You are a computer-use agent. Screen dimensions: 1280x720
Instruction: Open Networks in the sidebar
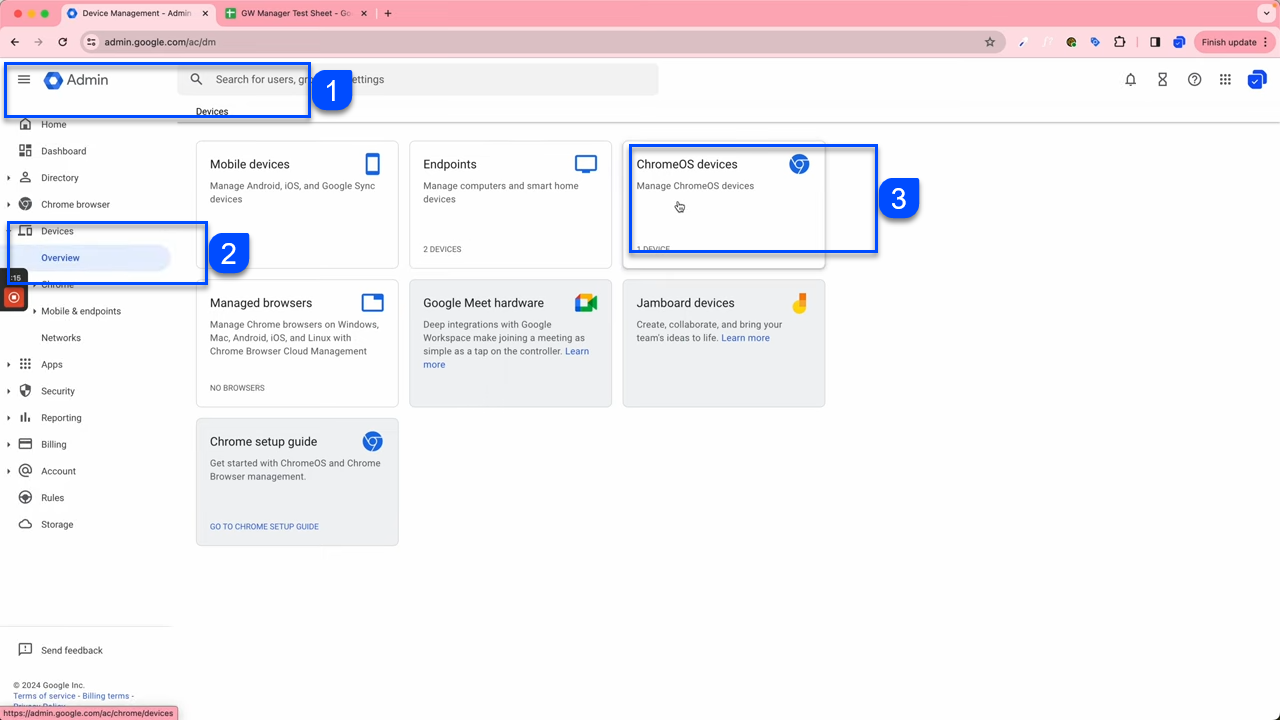point(61,338)
